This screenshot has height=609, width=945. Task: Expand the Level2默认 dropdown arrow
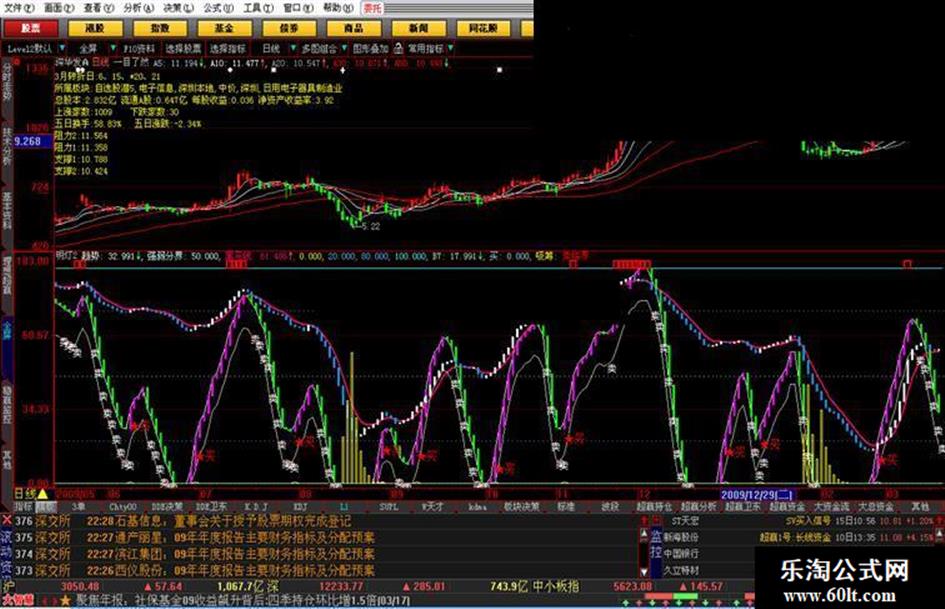click(63, 48)
